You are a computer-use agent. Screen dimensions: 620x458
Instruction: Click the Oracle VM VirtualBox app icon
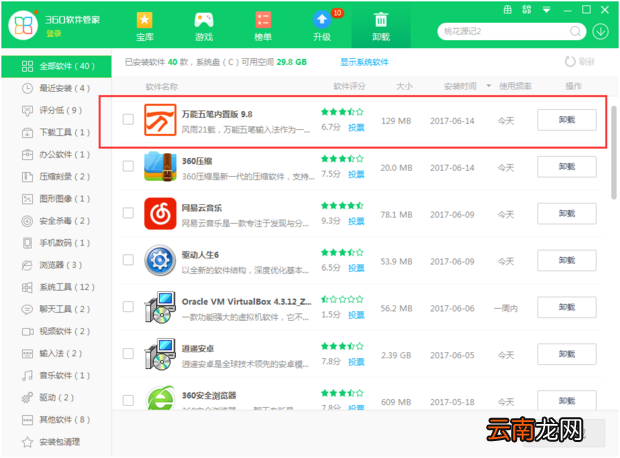(x=160, y=307)
